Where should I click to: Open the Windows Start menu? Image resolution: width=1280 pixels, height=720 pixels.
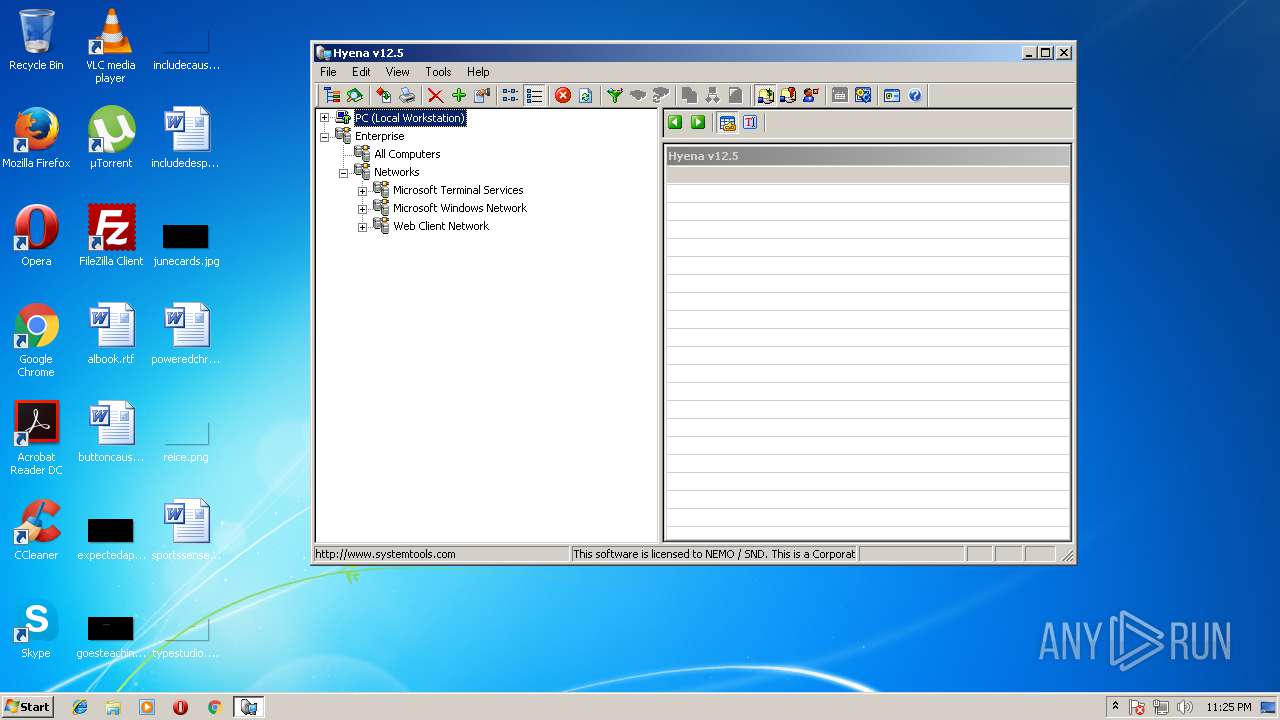28,707
